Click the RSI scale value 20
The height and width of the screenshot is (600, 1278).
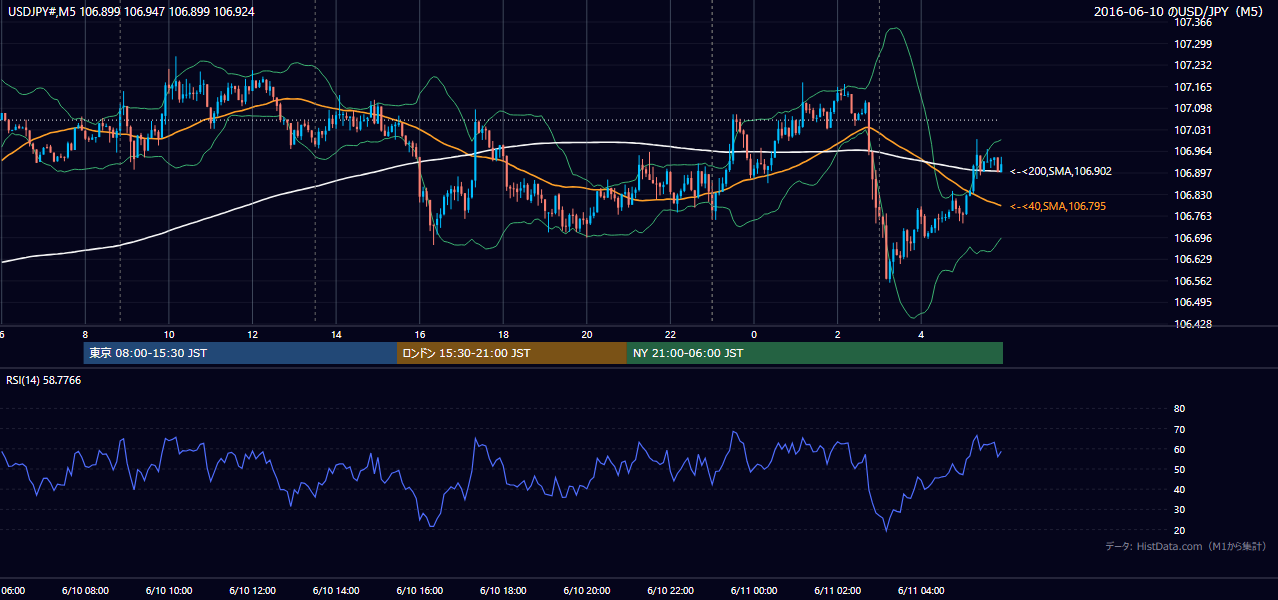coord(1179,530)
